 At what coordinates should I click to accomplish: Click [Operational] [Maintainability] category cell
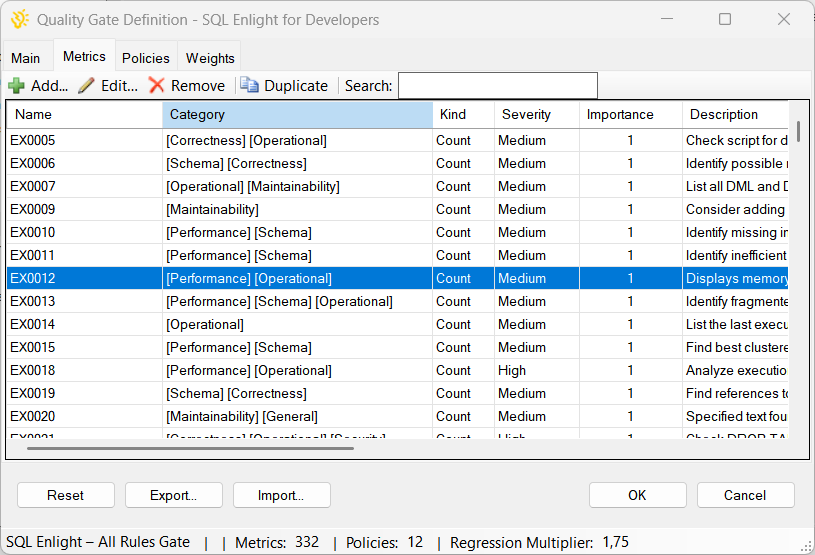[x=297, y=186]
